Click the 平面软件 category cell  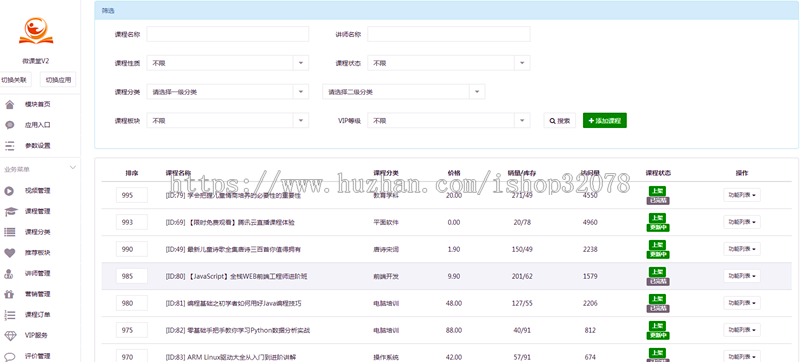click(x=386, y=223)
